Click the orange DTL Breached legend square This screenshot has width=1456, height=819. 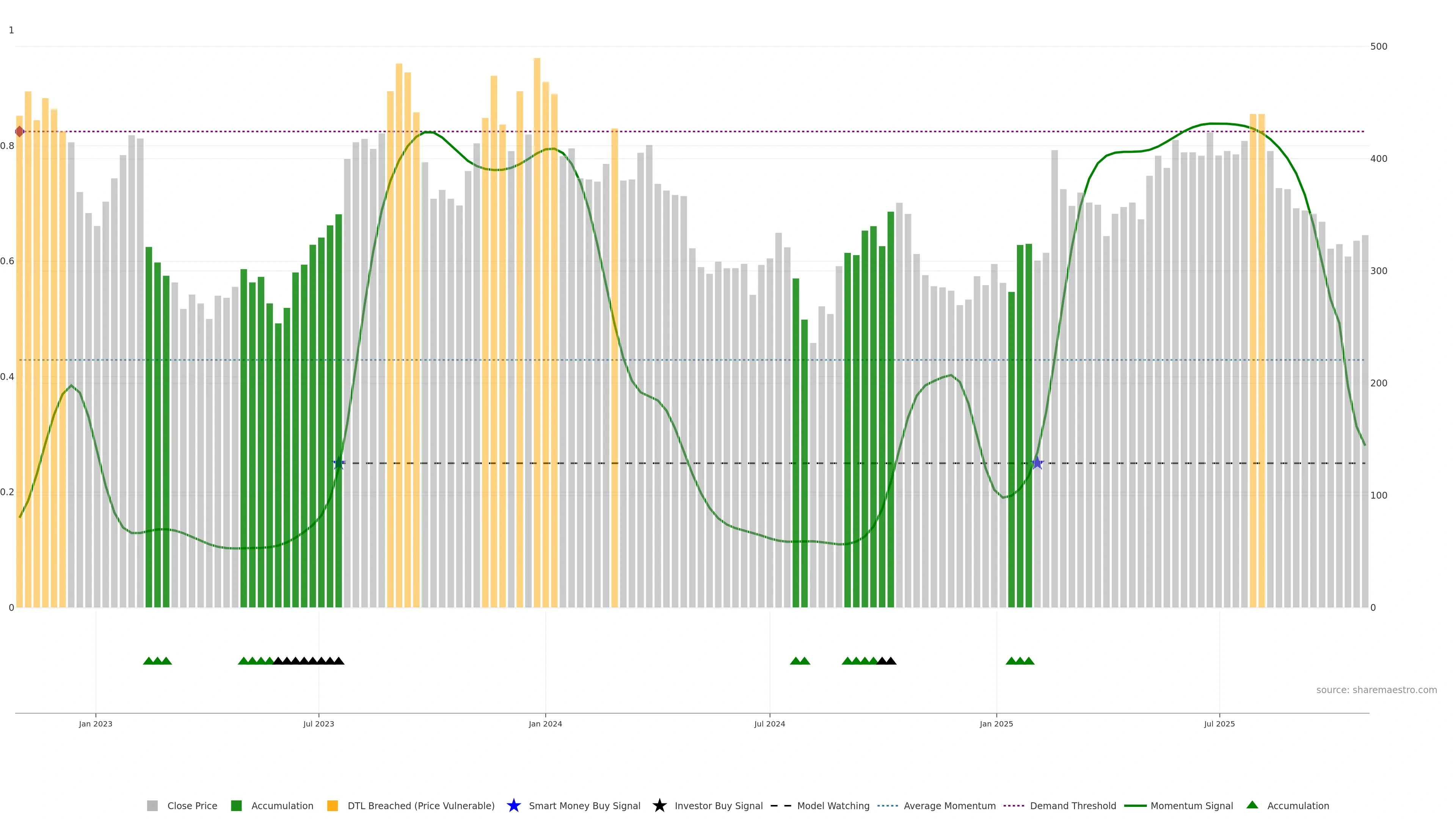pyautogui.click(x=333, y=806)
